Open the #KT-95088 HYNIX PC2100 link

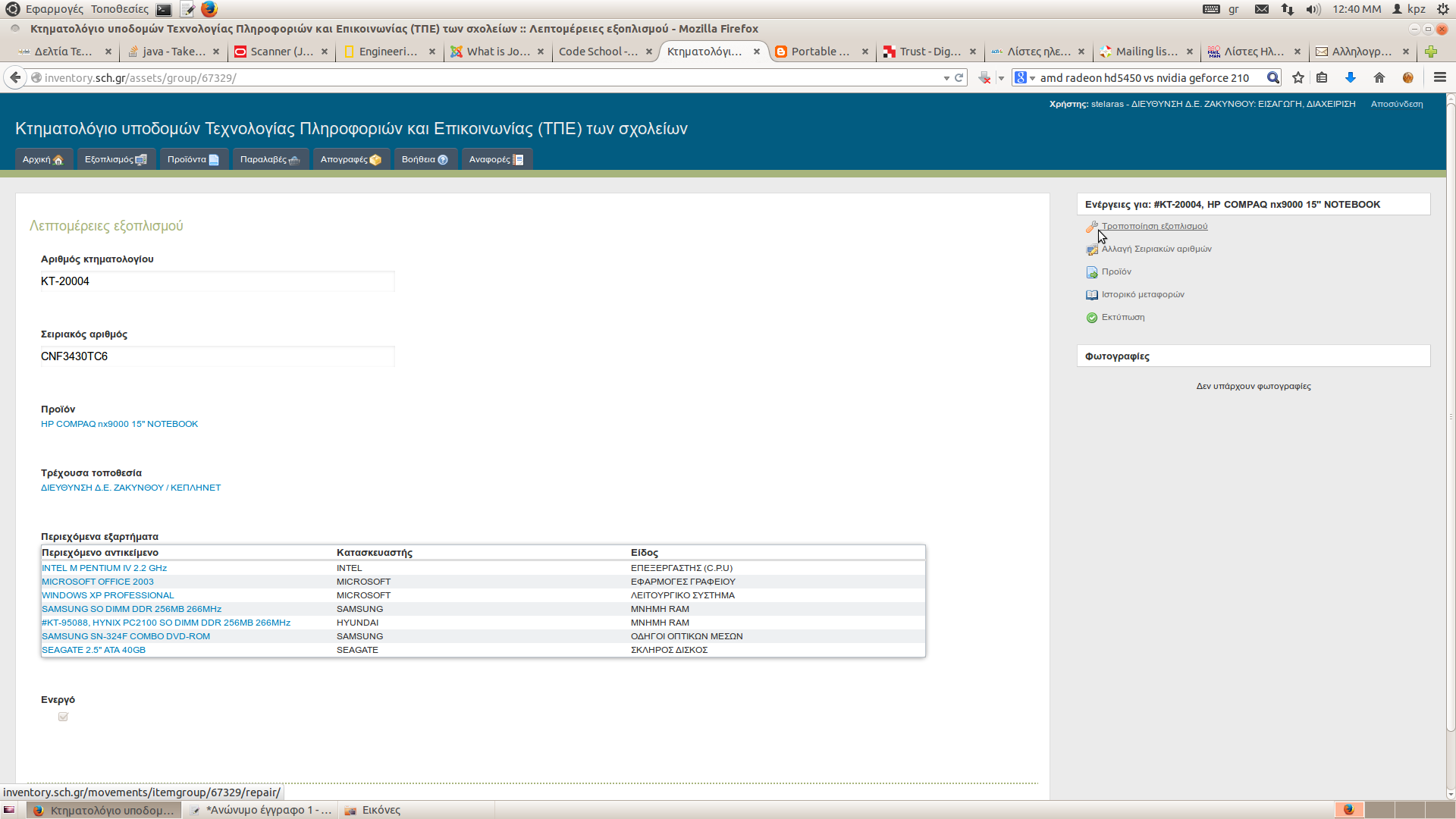[x=166, y=623]
